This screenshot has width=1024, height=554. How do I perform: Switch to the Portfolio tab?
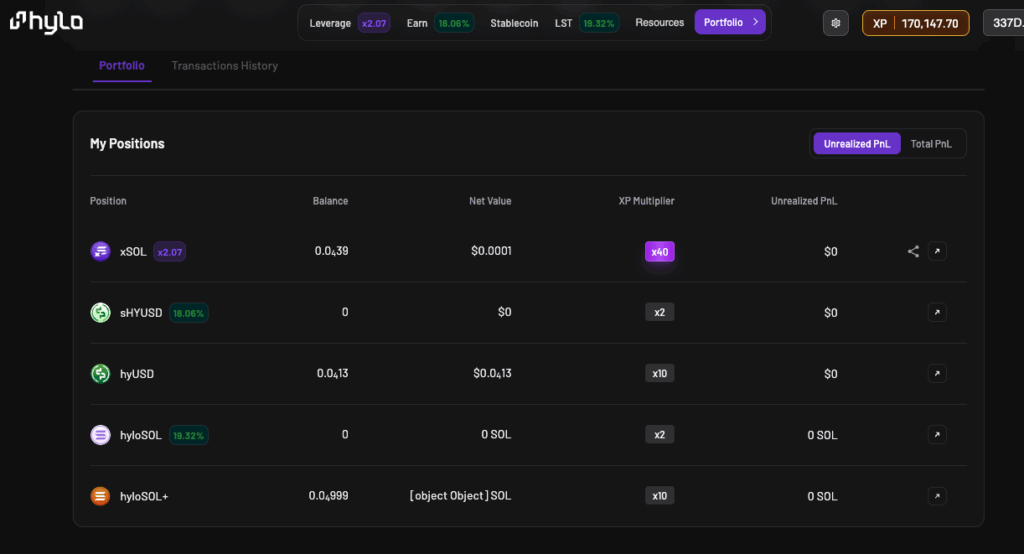(x=121, y=65)
